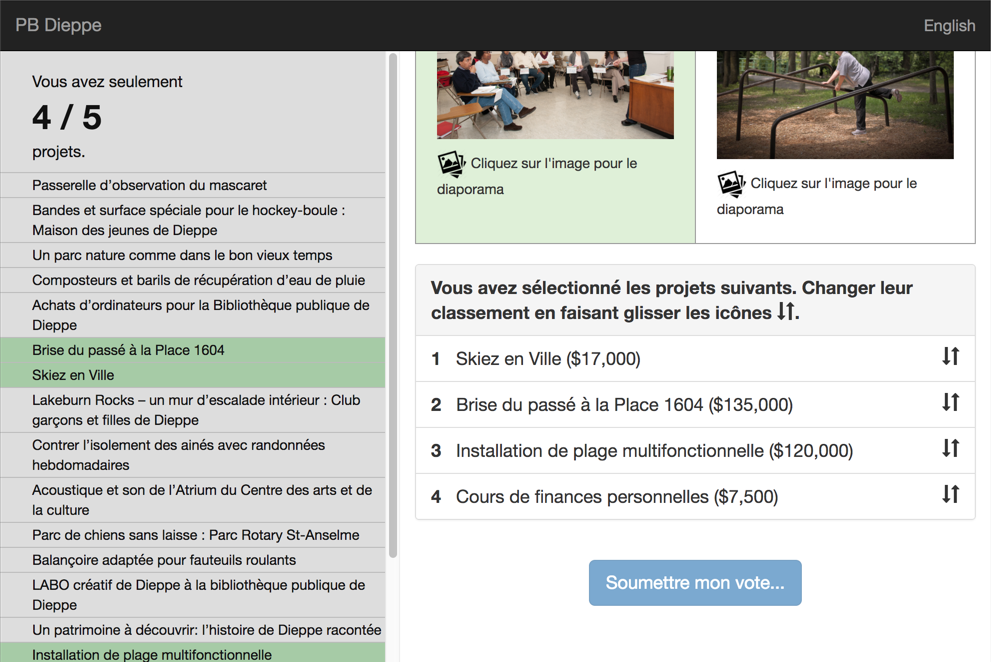Switch the site language to English
991x662 pixels.
tap(948, 25)
